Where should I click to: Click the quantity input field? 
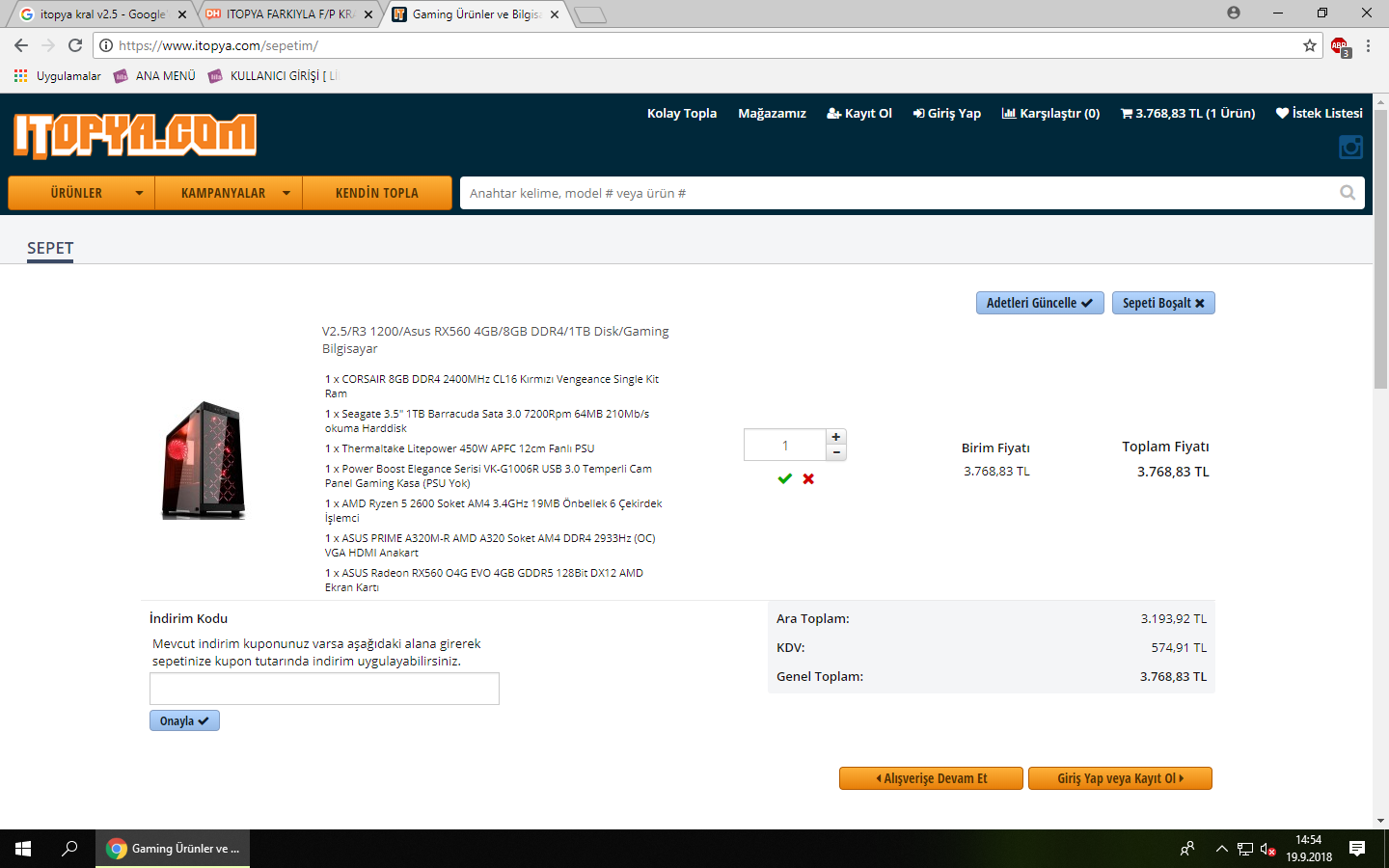coord(785,445)
